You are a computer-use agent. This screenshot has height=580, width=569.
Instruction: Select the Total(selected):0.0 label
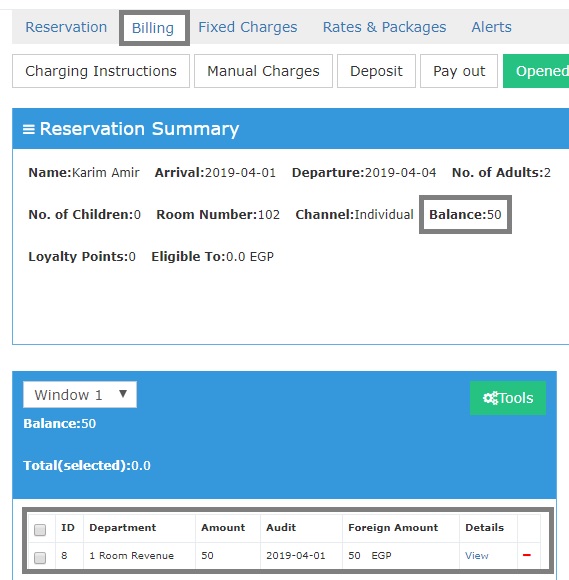pos(87,465)
